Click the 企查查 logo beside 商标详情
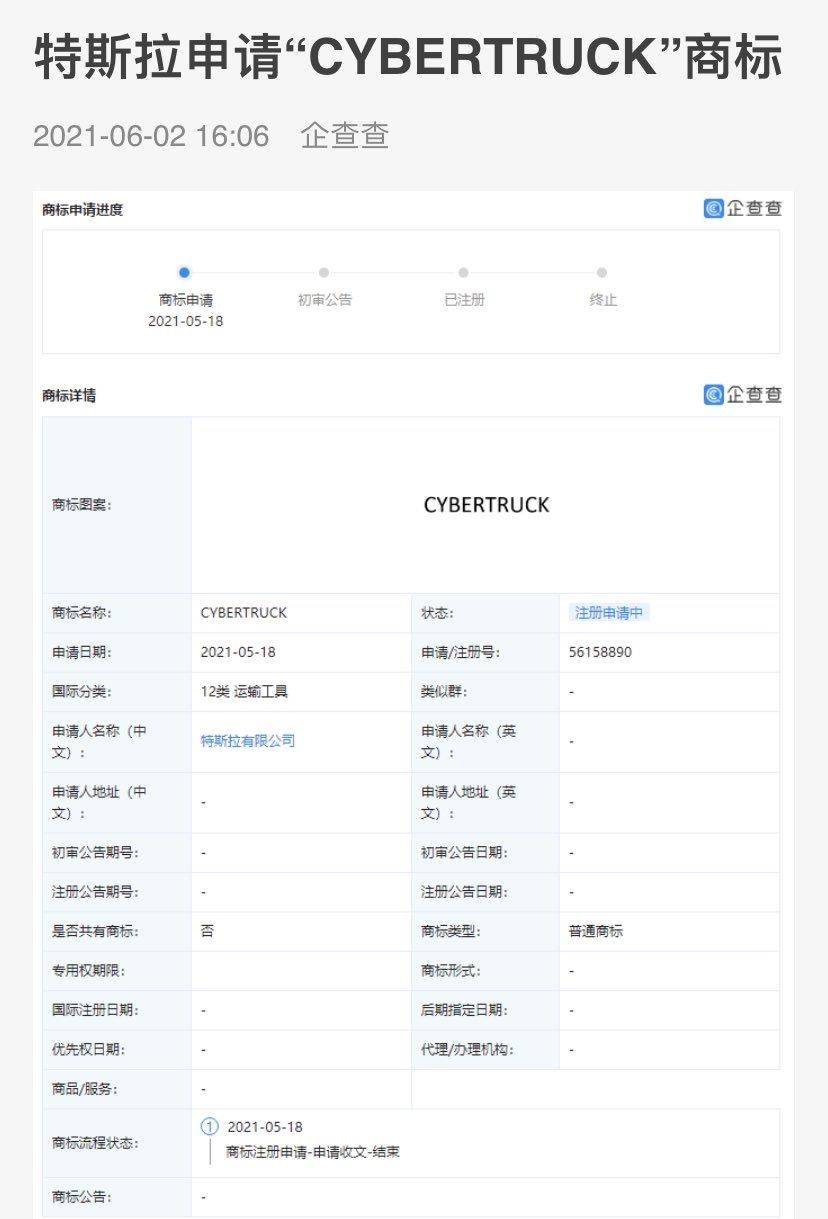This screenshot has width=828, height=1219. 742,395
